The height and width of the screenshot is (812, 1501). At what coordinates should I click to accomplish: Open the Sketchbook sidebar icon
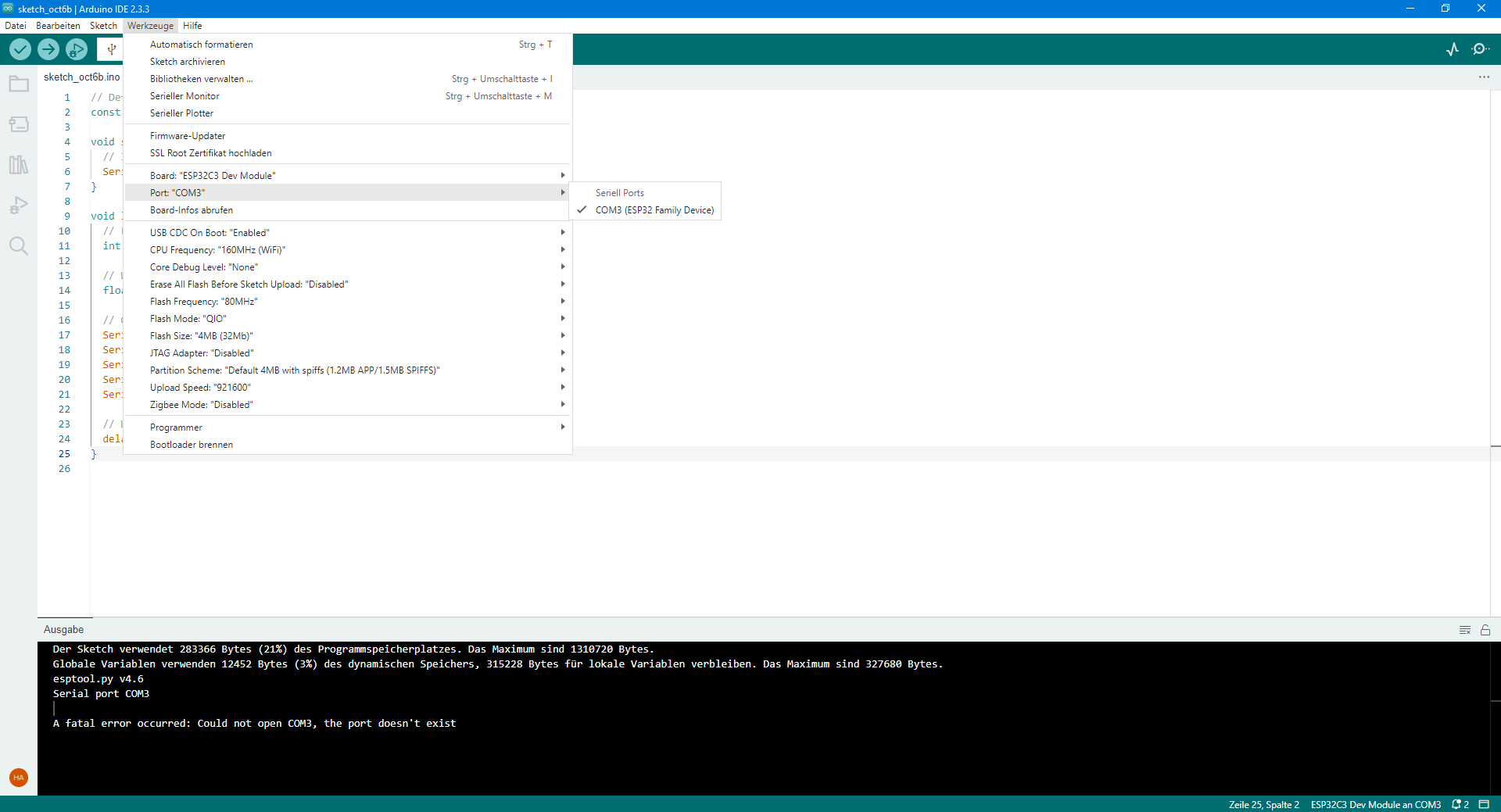(19, 84)
